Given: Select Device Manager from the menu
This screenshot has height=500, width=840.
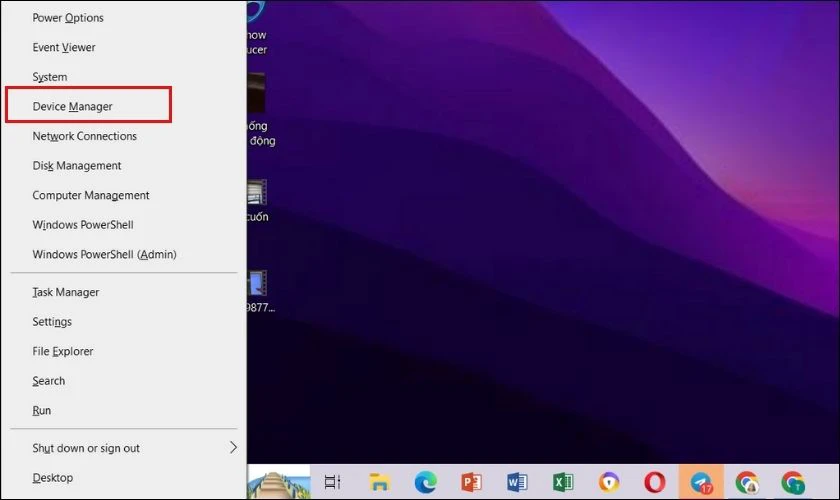Looking at the screenshot, I should pos(72,106).
